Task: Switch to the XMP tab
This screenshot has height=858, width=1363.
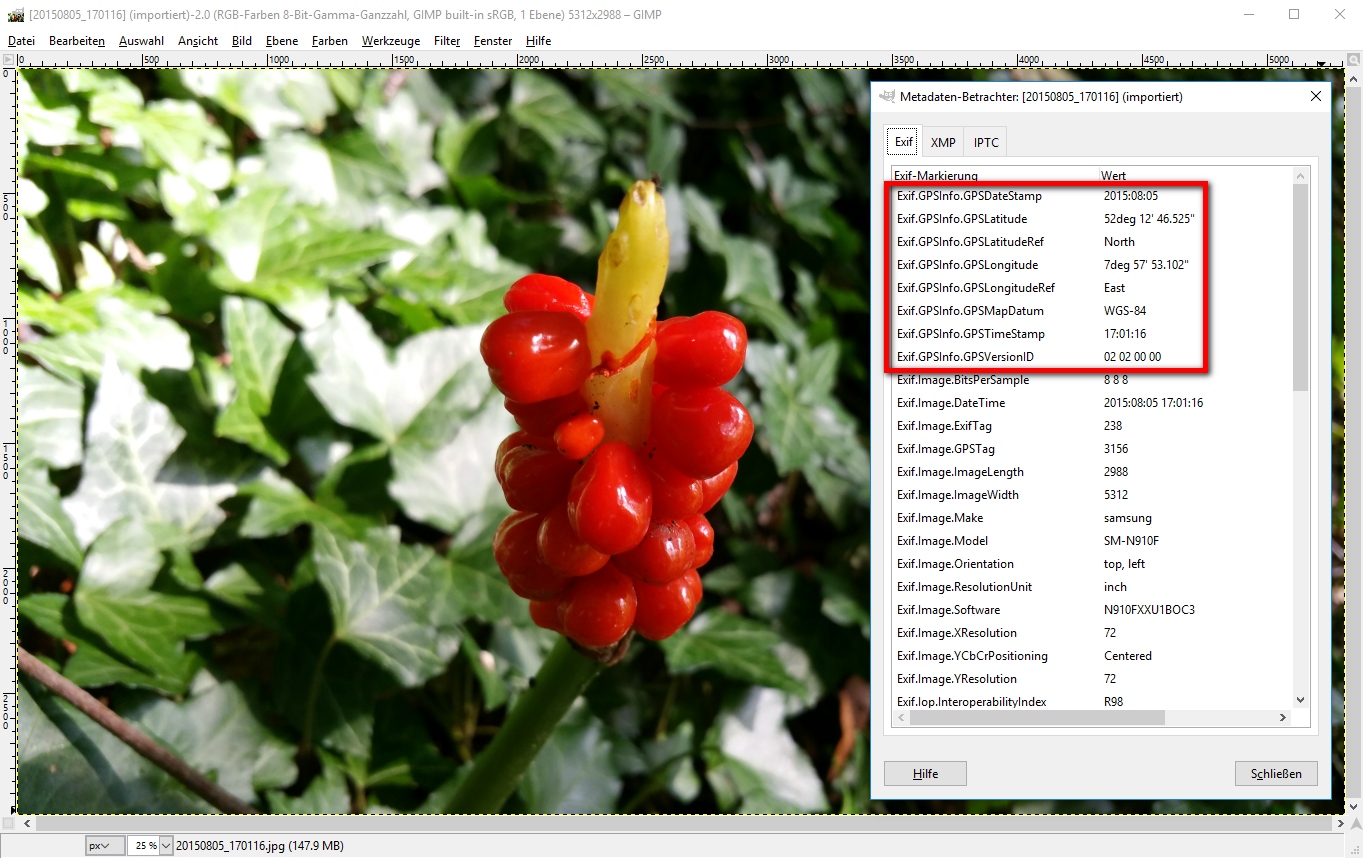Action: (x=943, y=143)
